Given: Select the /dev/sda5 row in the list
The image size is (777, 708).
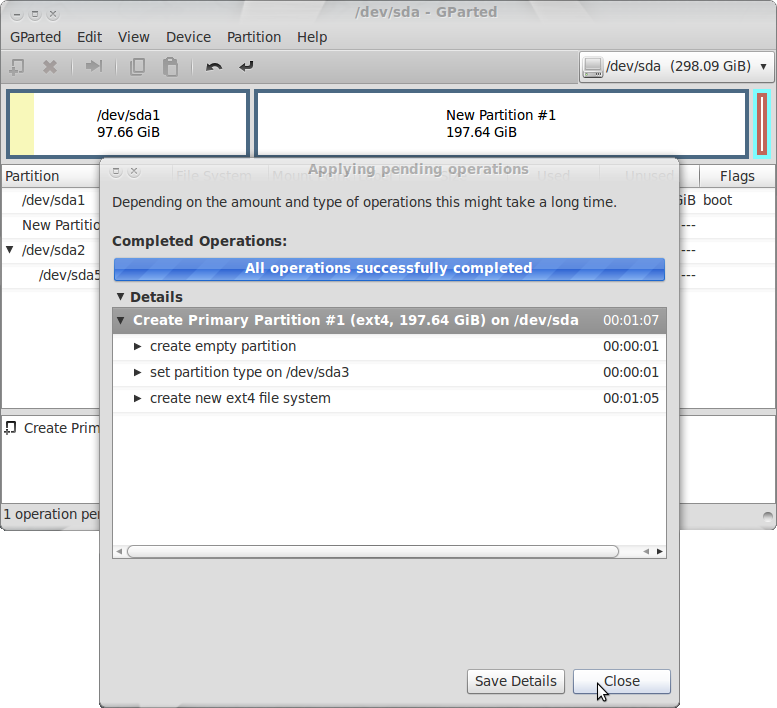Looking at the screenshot, I should coord(69,275).
